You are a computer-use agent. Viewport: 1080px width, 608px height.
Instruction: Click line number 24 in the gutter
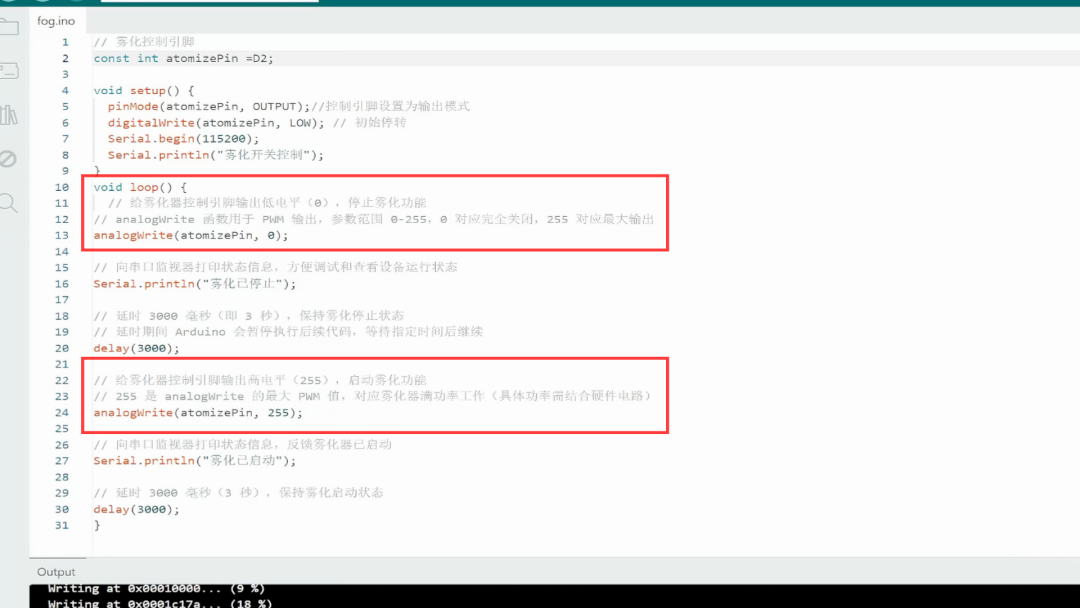tap(62, 412)
